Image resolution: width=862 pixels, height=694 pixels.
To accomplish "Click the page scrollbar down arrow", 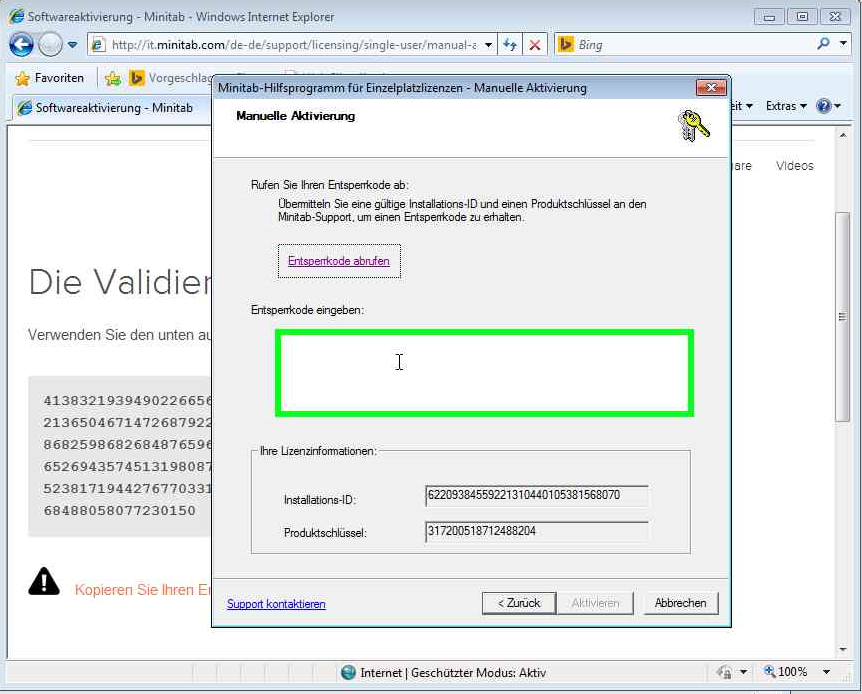I will (x=843, y=649).
